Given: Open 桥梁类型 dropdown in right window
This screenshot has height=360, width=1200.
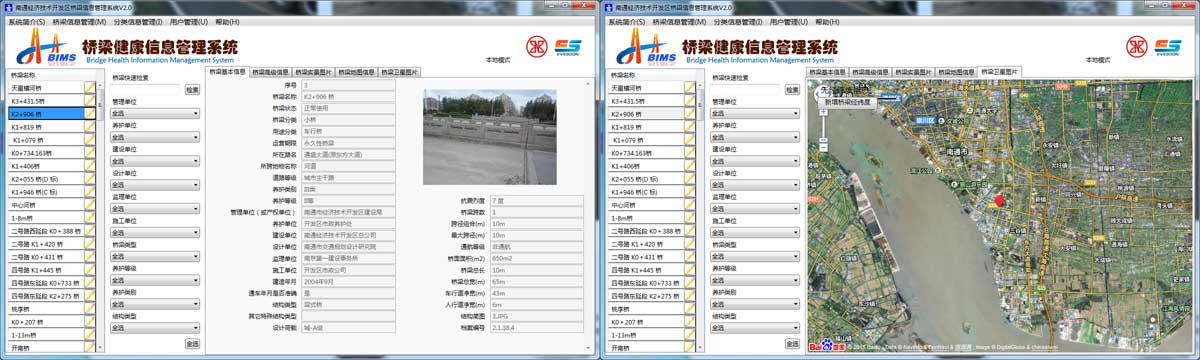Looking at the screenshot, I should pyautogui.click(x=754, y=256).
